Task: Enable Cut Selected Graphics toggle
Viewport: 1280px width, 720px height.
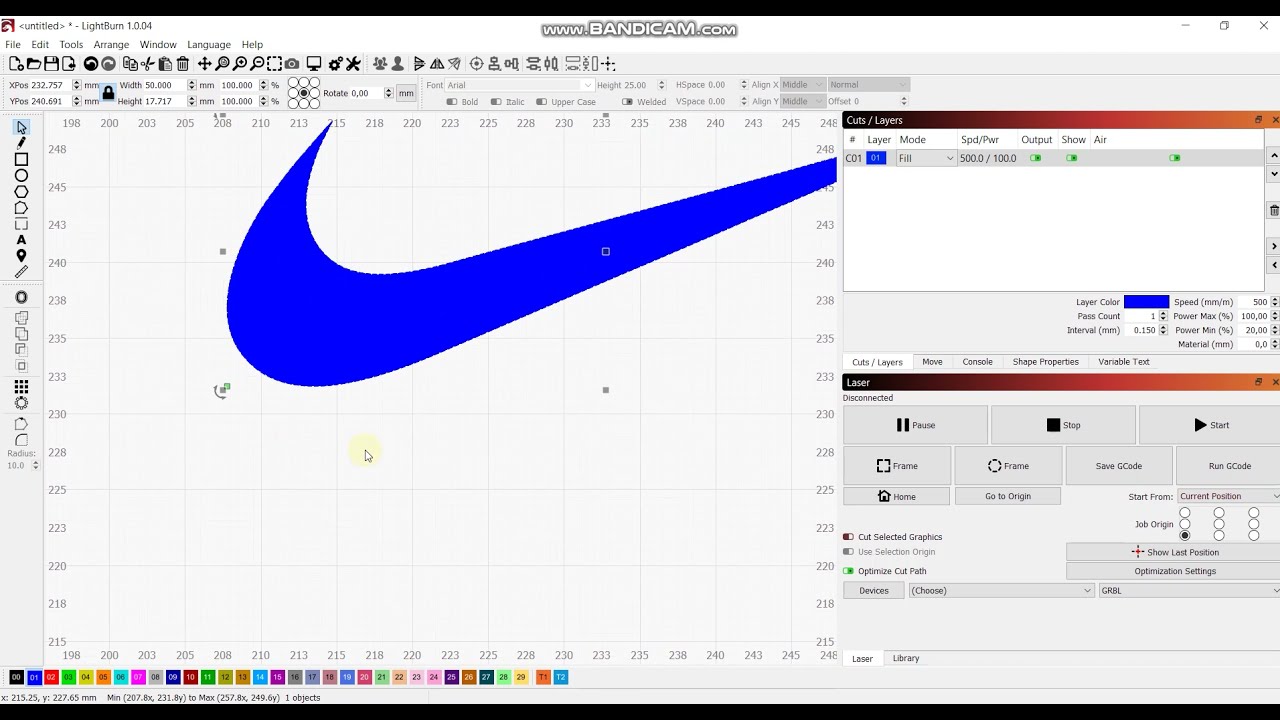Action: click(849, 537)
